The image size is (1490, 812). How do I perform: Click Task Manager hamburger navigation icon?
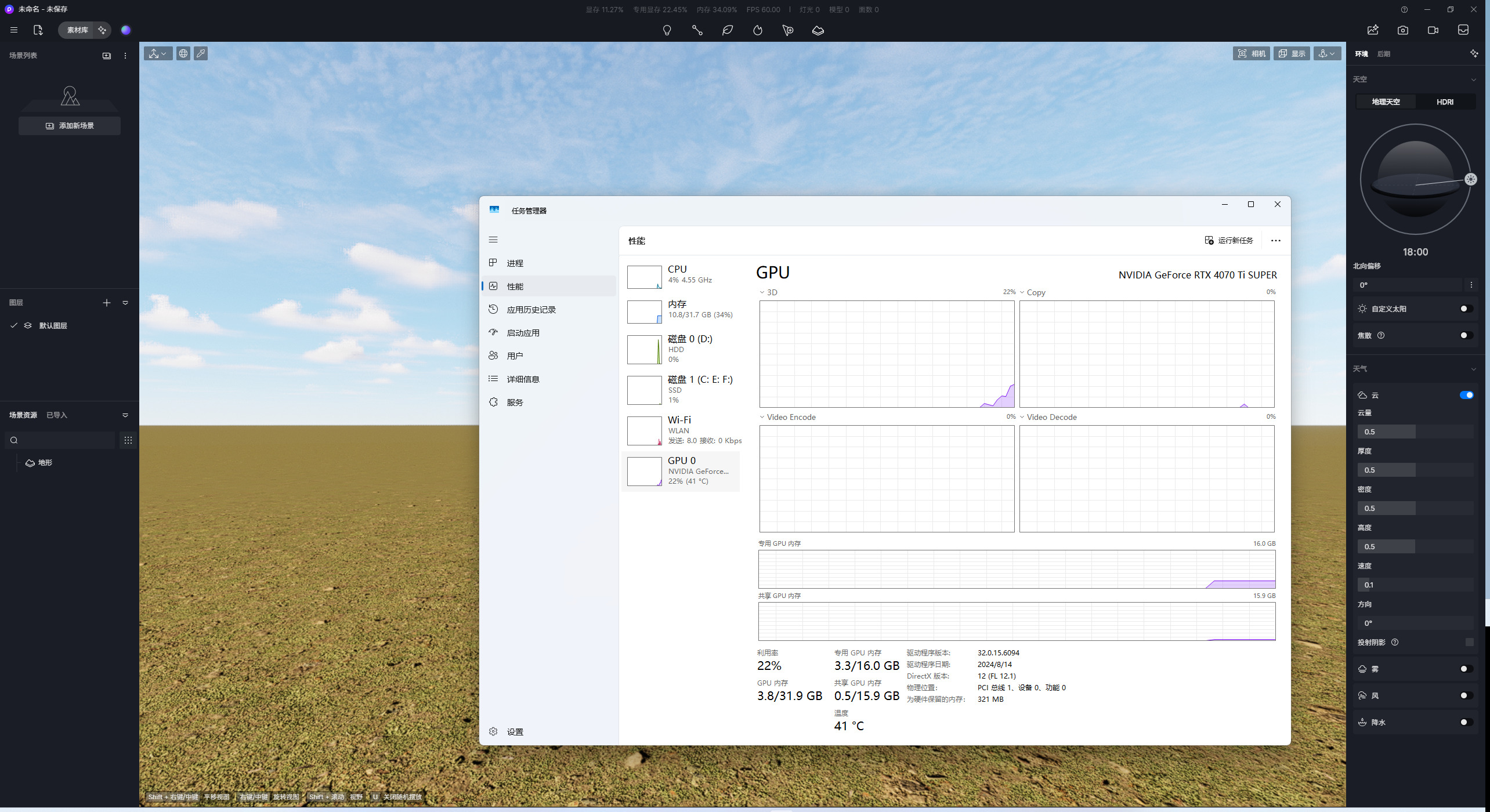pyautogui.click(x=493, y=240)
